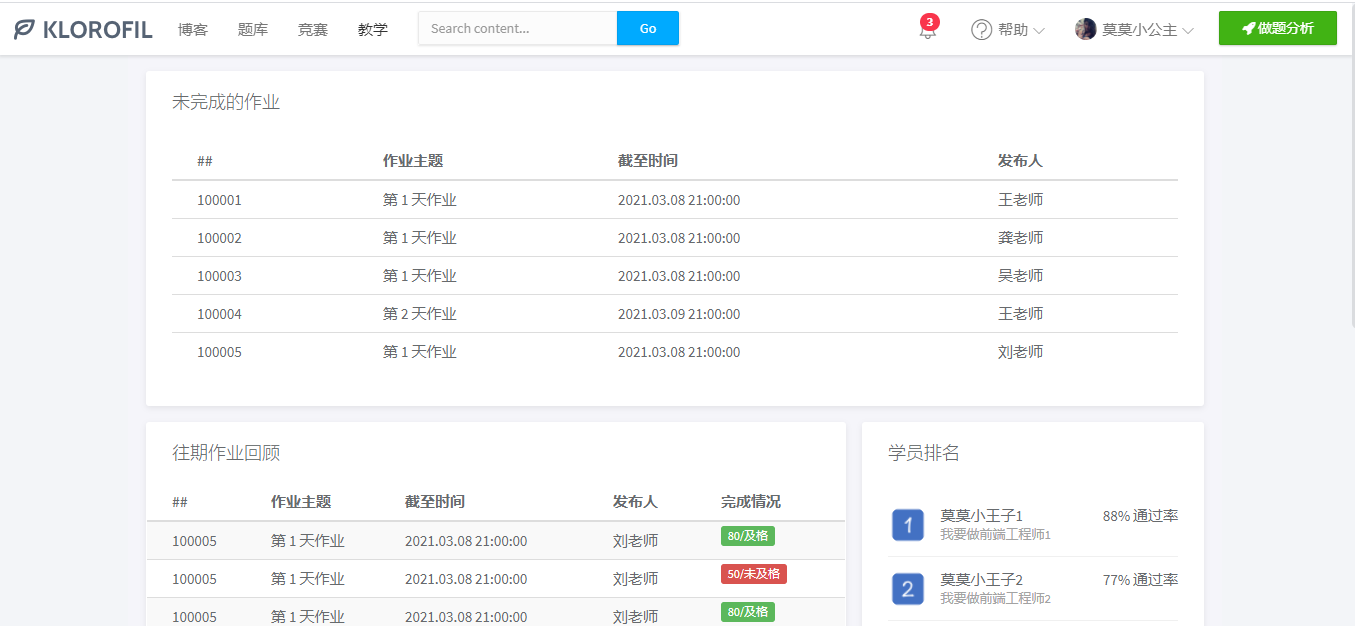Click publisher 龚老师

1020,238
